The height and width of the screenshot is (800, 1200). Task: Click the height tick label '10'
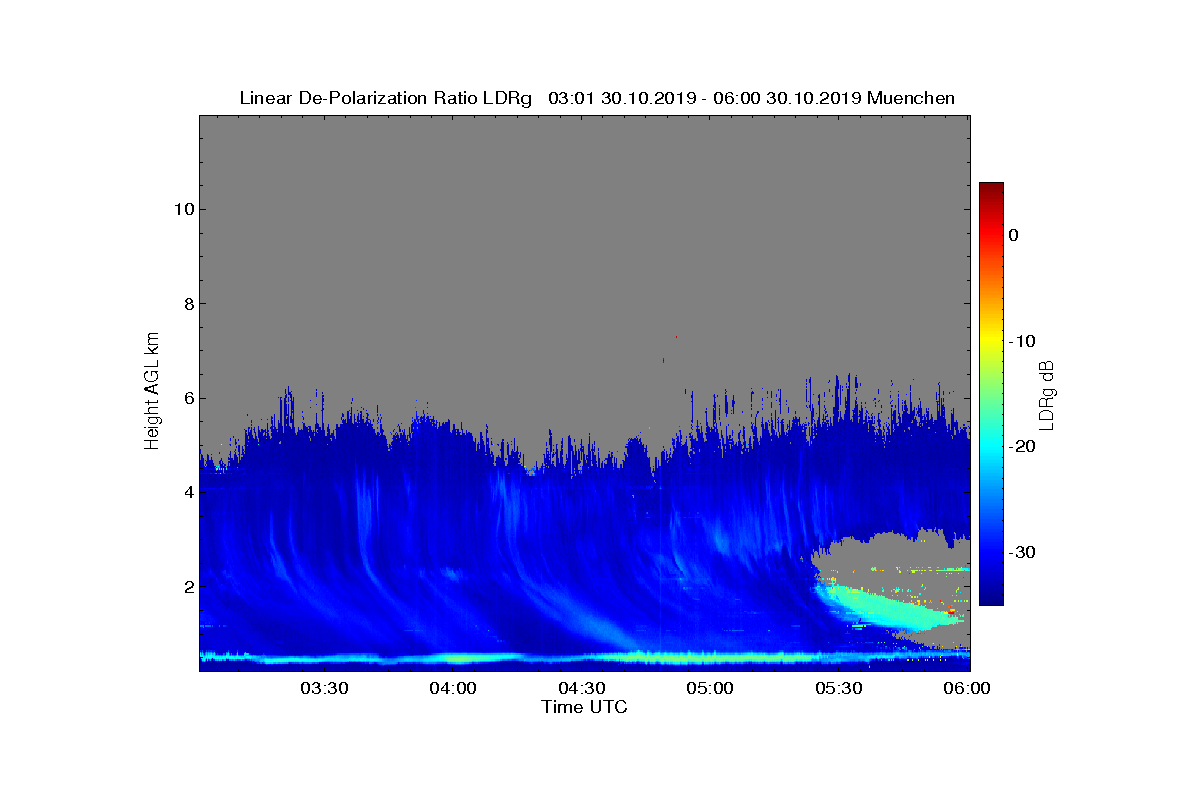pos(183,209)
